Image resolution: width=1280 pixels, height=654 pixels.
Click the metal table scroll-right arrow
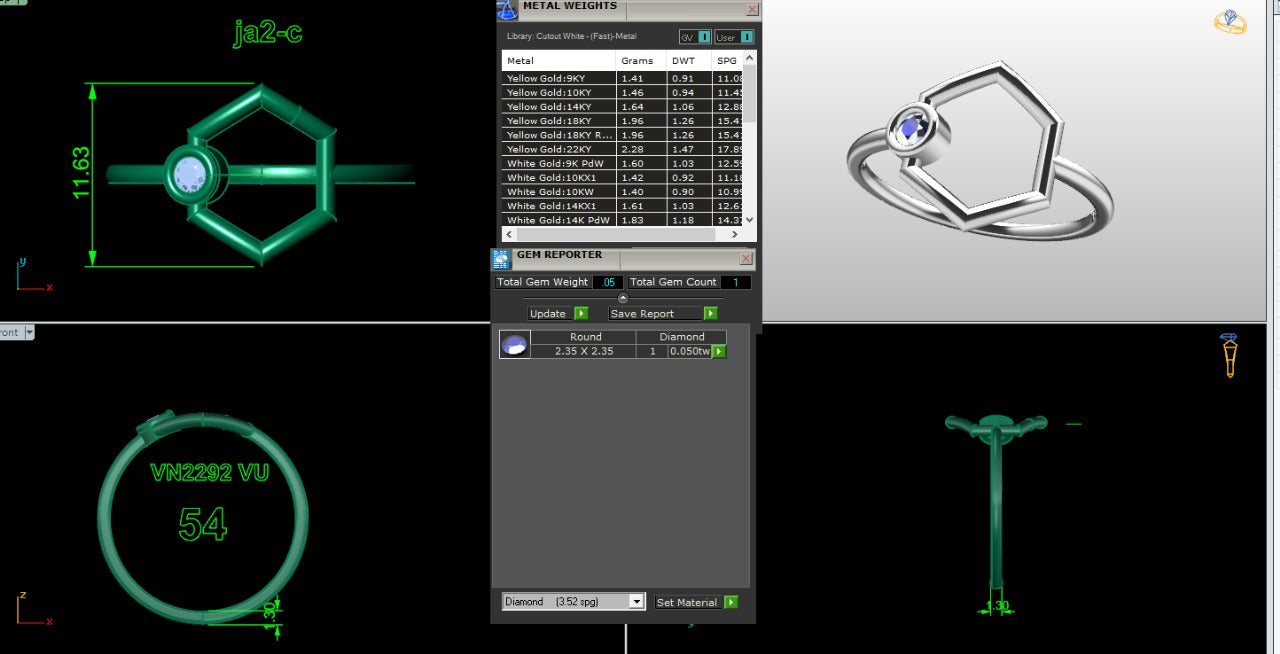point(735,234)
